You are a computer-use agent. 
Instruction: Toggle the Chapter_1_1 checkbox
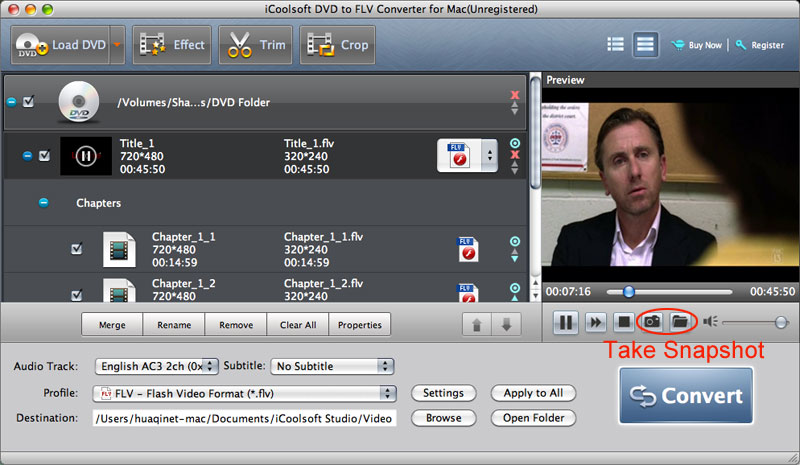77,249
